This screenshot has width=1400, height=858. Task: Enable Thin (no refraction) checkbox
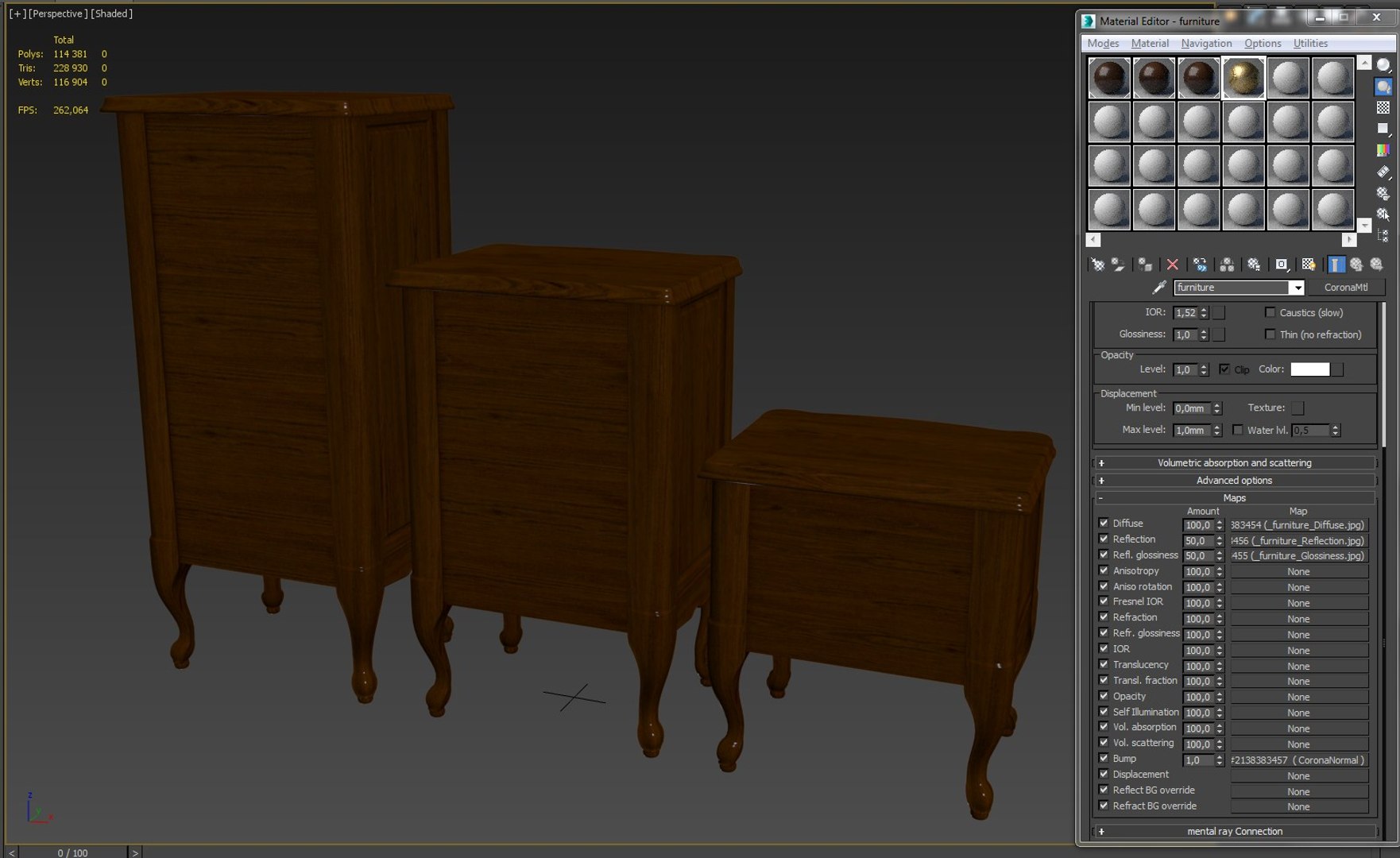[1270, 334]
